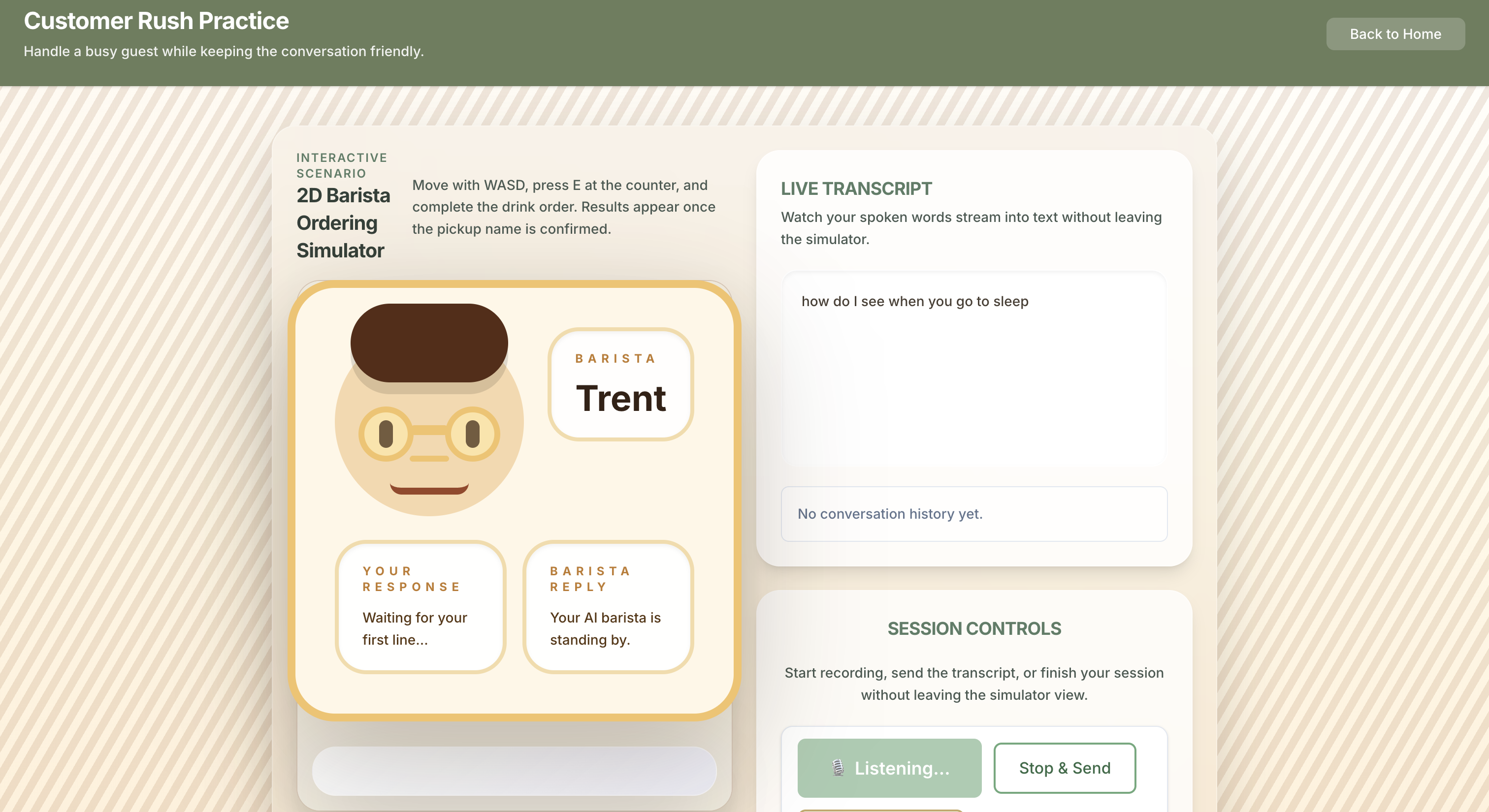Screen dimensions: 1489x812
Task: Click the barista's brown hair
Action: pyautogui.click(x=429, y=343)
